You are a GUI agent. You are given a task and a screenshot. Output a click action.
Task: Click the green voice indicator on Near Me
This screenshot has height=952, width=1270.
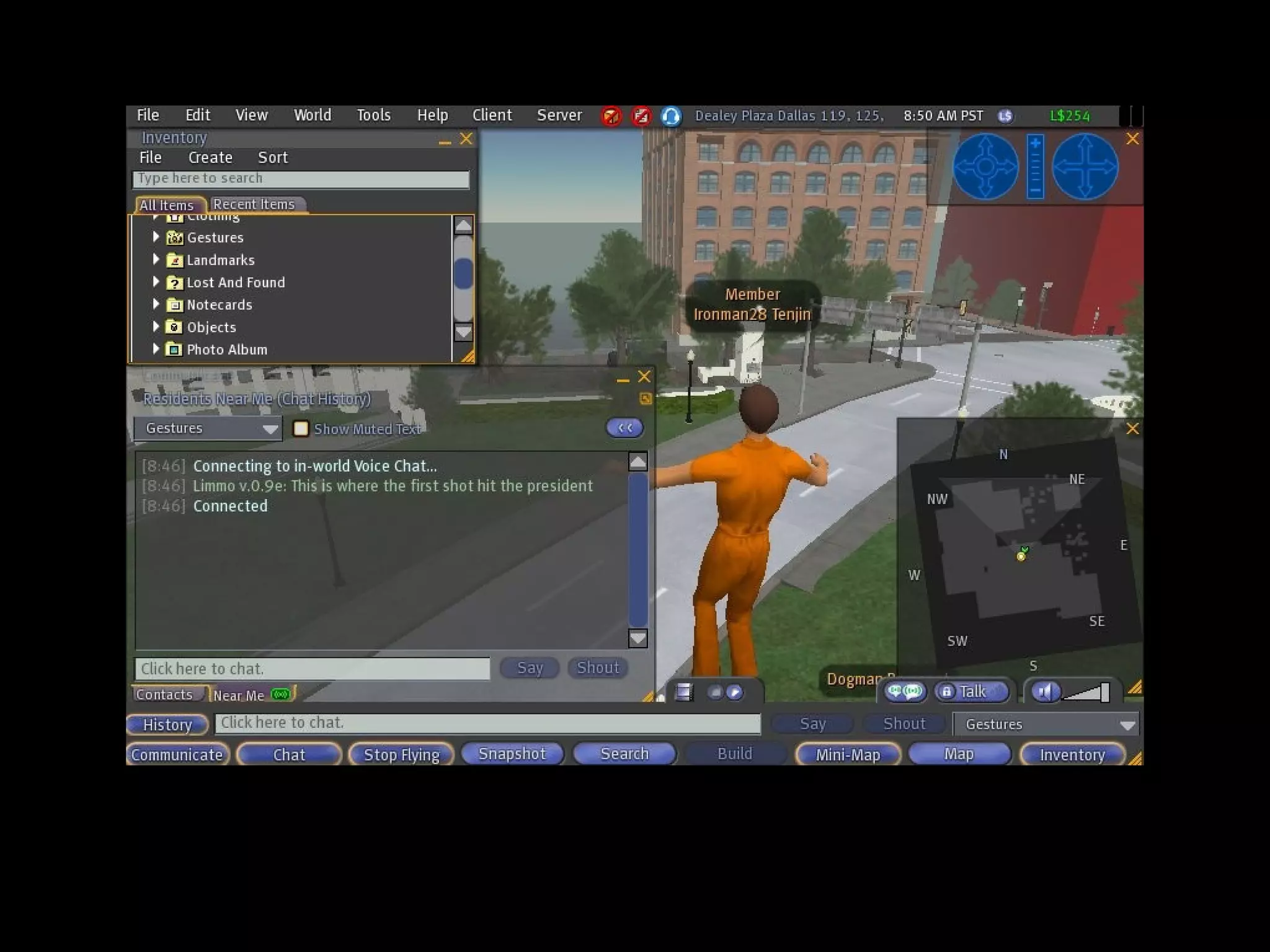tap(280, 694)
